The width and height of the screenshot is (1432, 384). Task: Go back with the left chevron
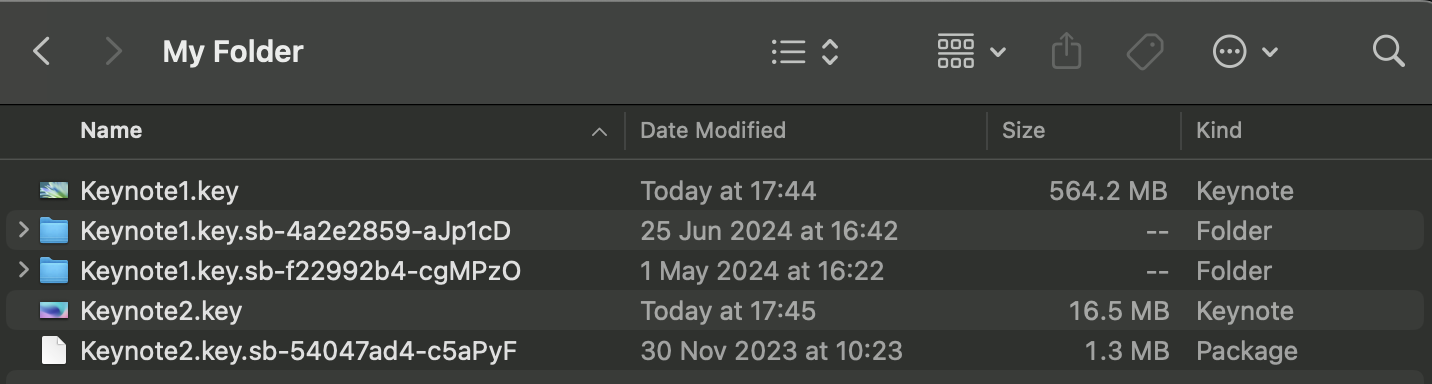coord(41,51)
